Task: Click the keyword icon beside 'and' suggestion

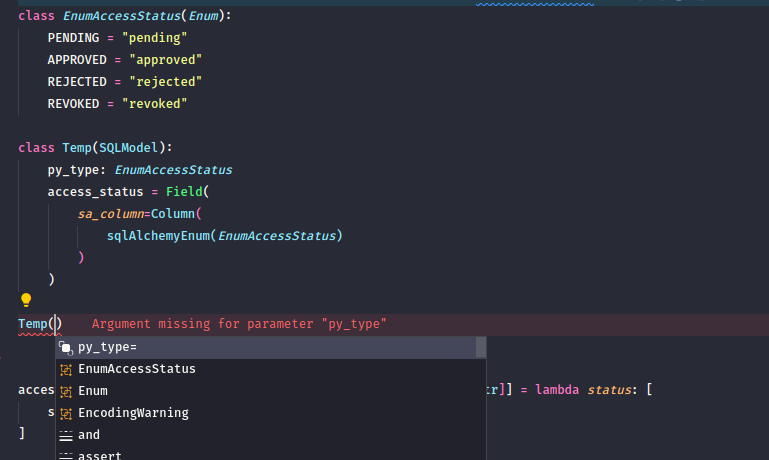Action: [x=66, y=435]
